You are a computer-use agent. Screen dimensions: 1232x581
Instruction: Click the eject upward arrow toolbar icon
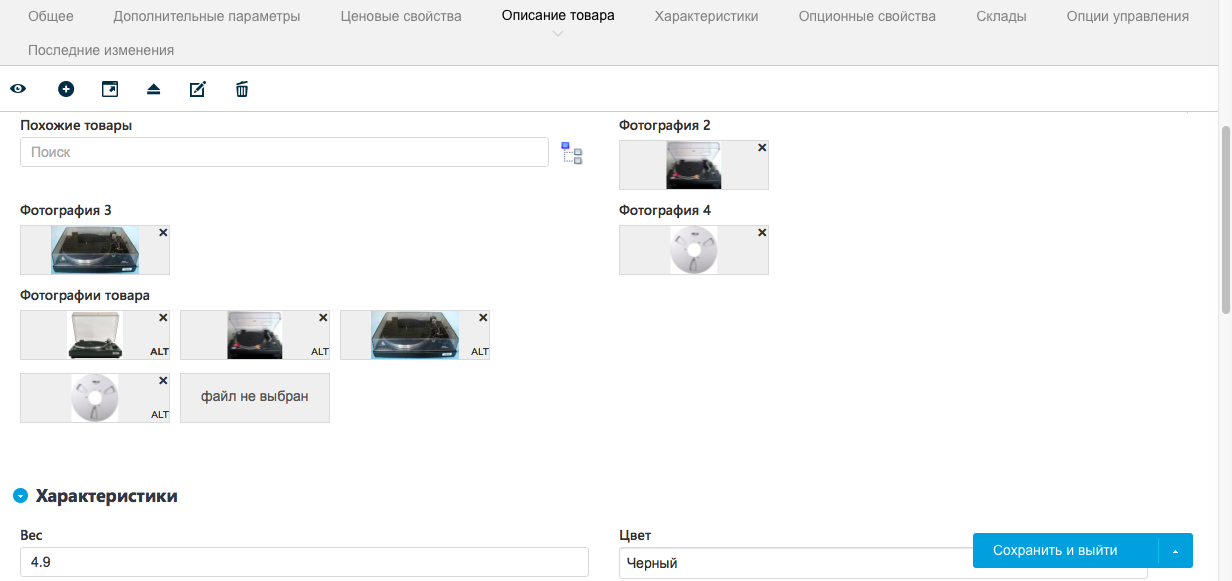[153, 89]
